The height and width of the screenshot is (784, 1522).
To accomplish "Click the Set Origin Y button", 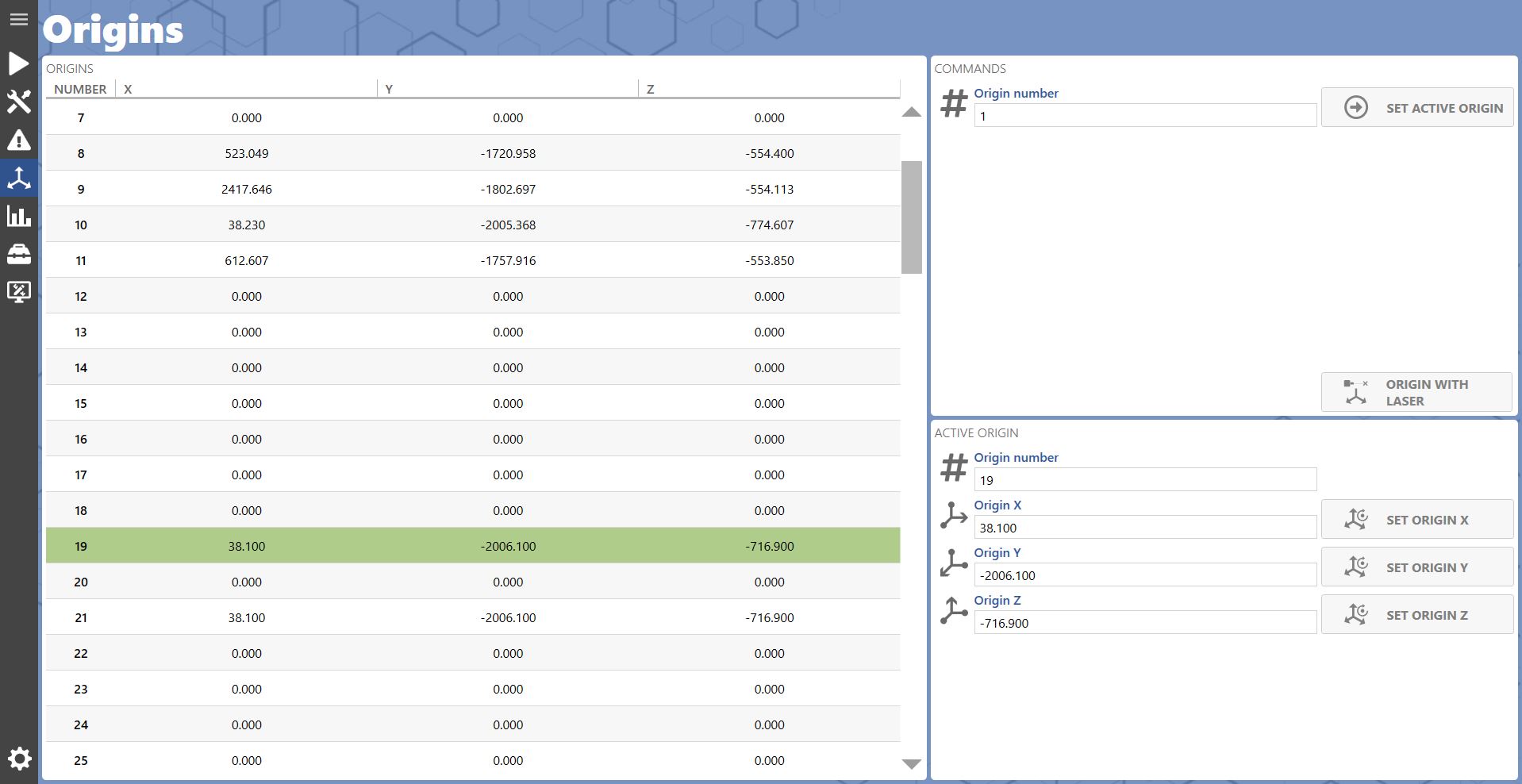I will tap(1417, 567).
